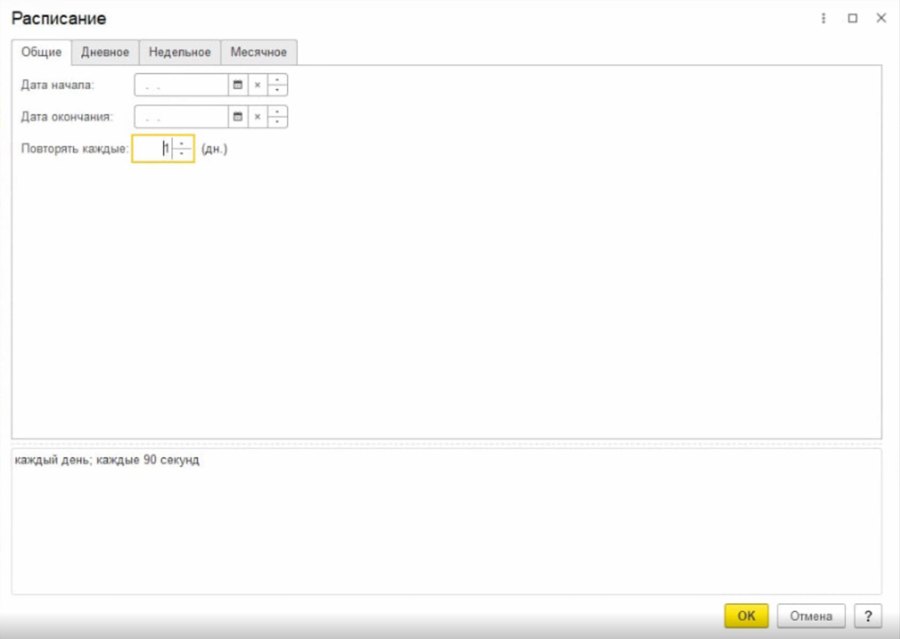900x639 pixels.
Task: Clear the Дата окончания field
Action: coord(257,117)
